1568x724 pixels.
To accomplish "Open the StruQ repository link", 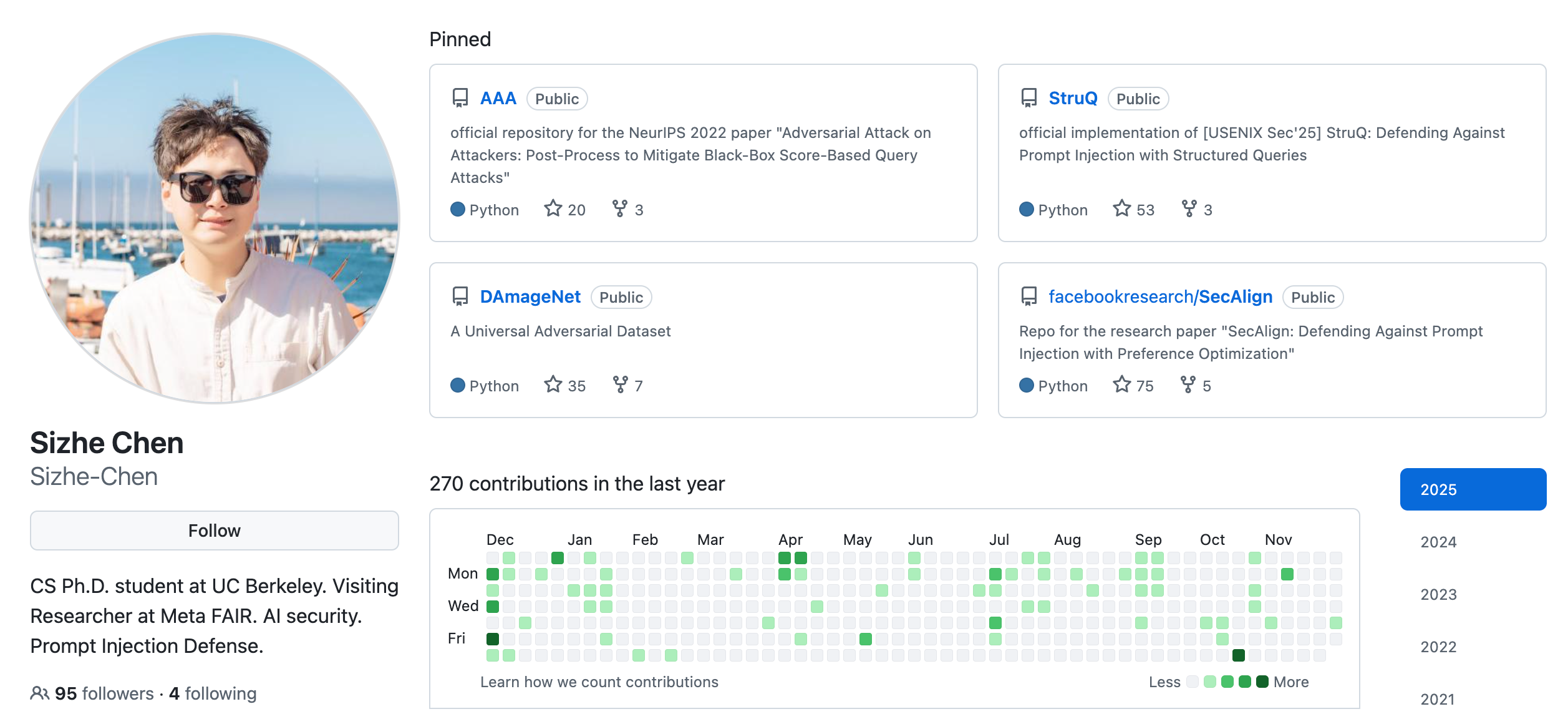I will (1073, 98).
